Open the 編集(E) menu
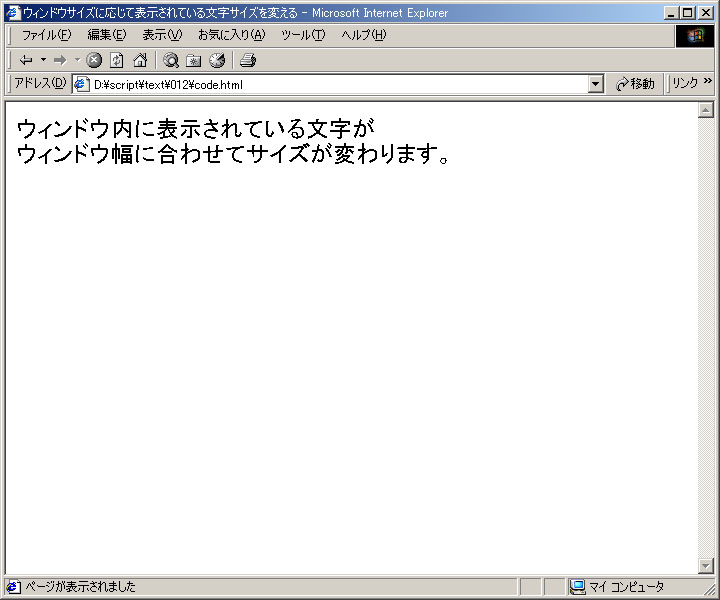The image size is (720, 600). point(107,35)
